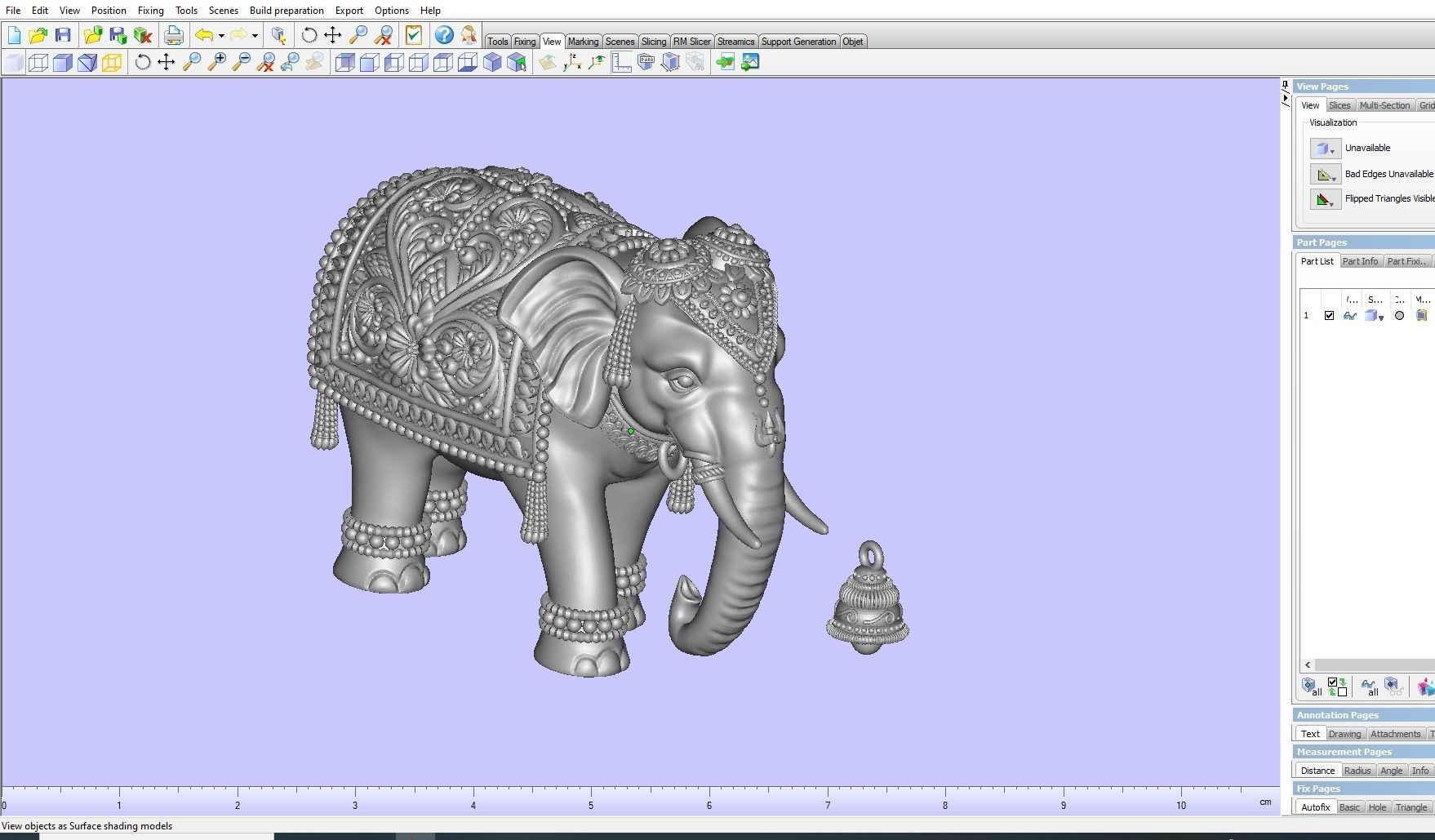Switch to the RM Slicer tab
This screenshot has height=840, width=1435.
pyautogui.click(x=691, y=42)
